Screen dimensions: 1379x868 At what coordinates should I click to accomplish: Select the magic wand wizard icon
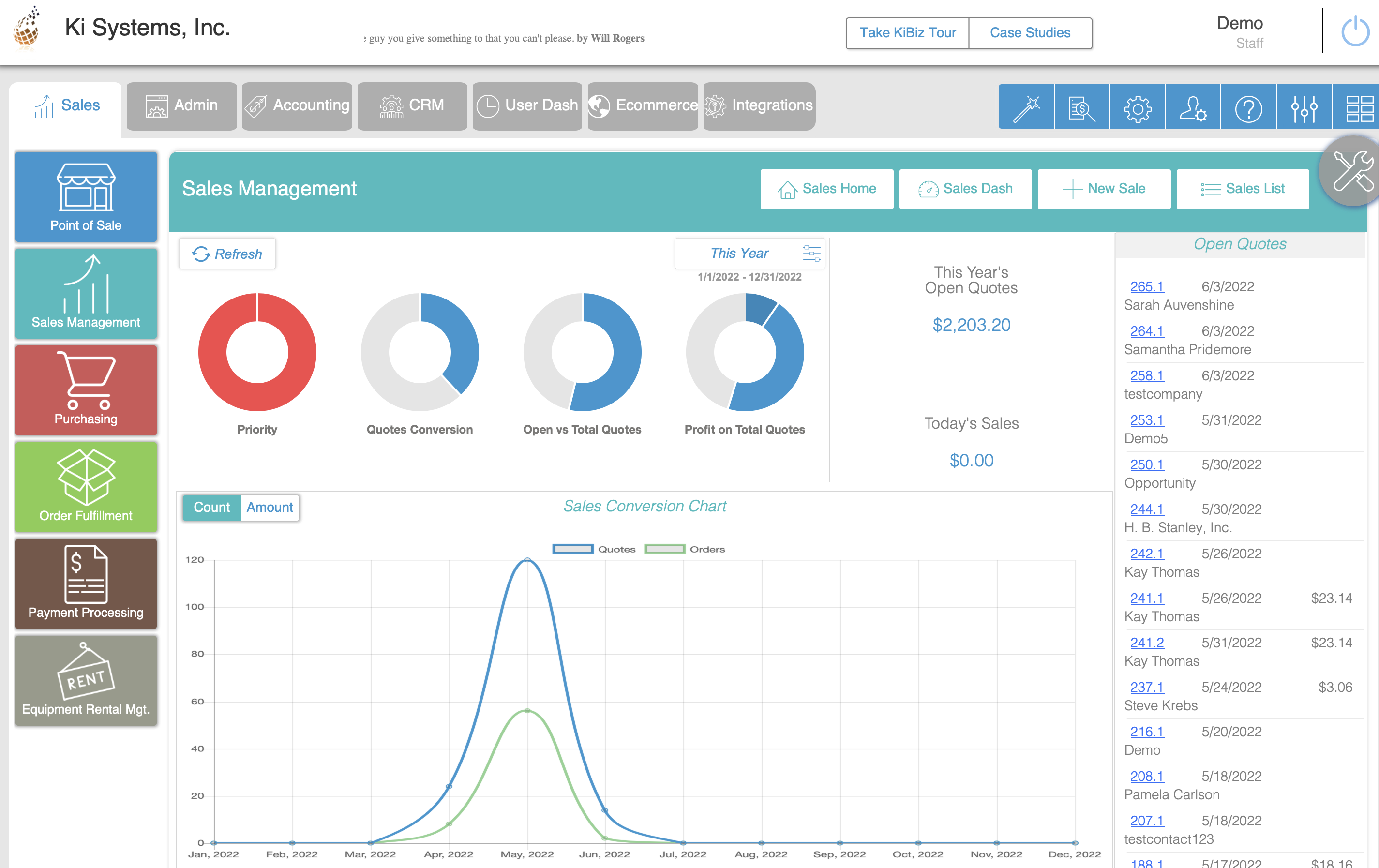tap(1025, 106)
